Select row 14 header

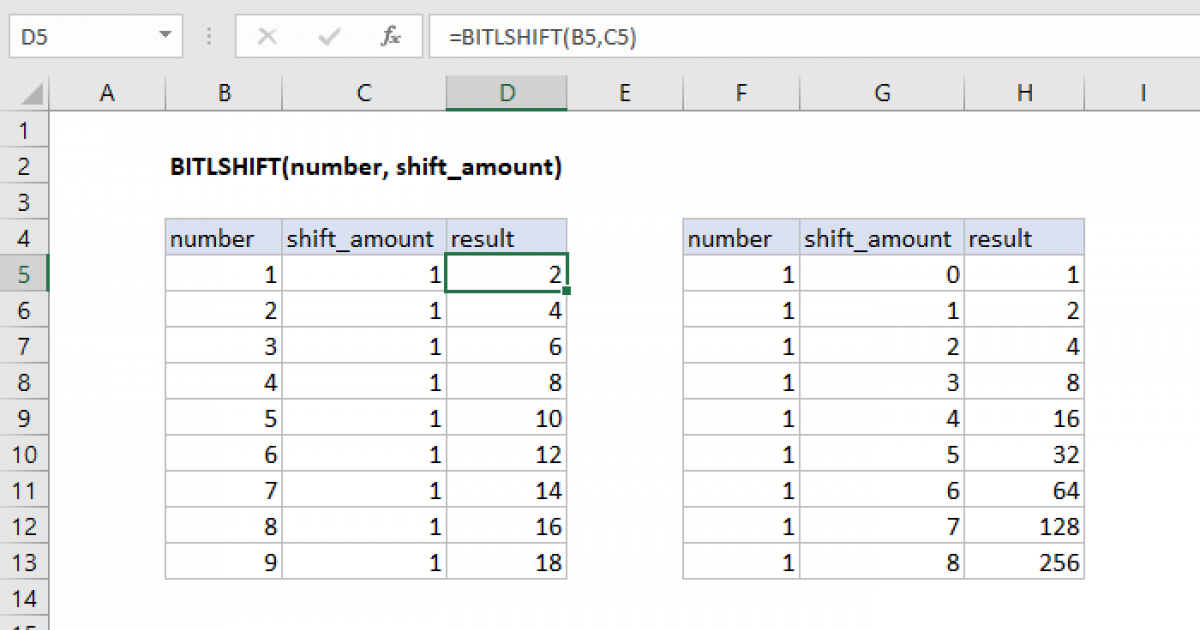[x=25, y=598]
